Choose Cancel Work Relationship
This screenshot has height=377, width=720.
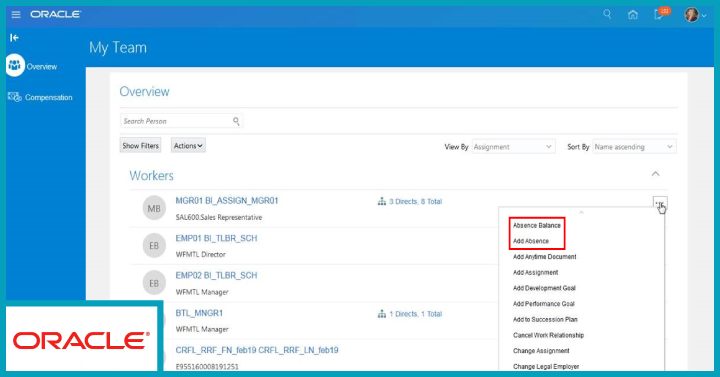(548, 335)
